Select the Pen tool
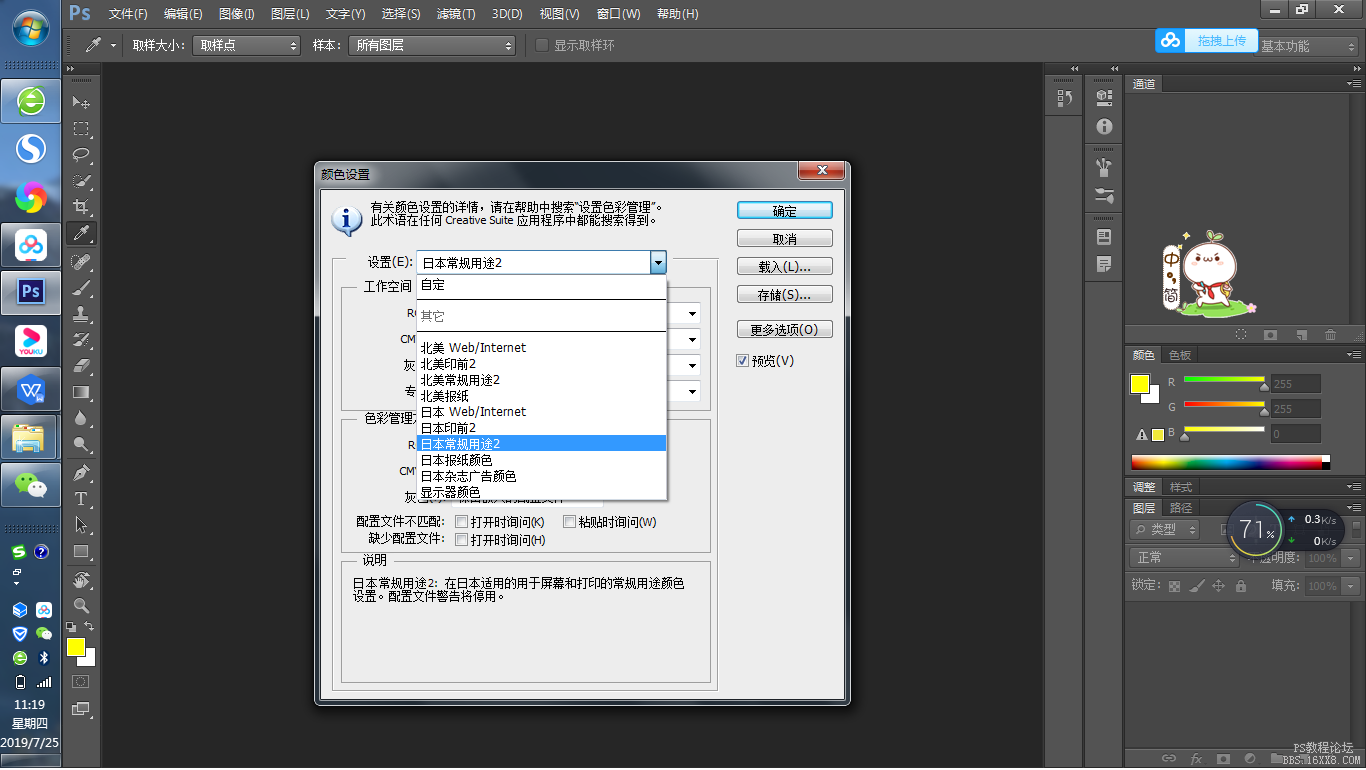Viewport: 1366px width, 770px height. 81,472
